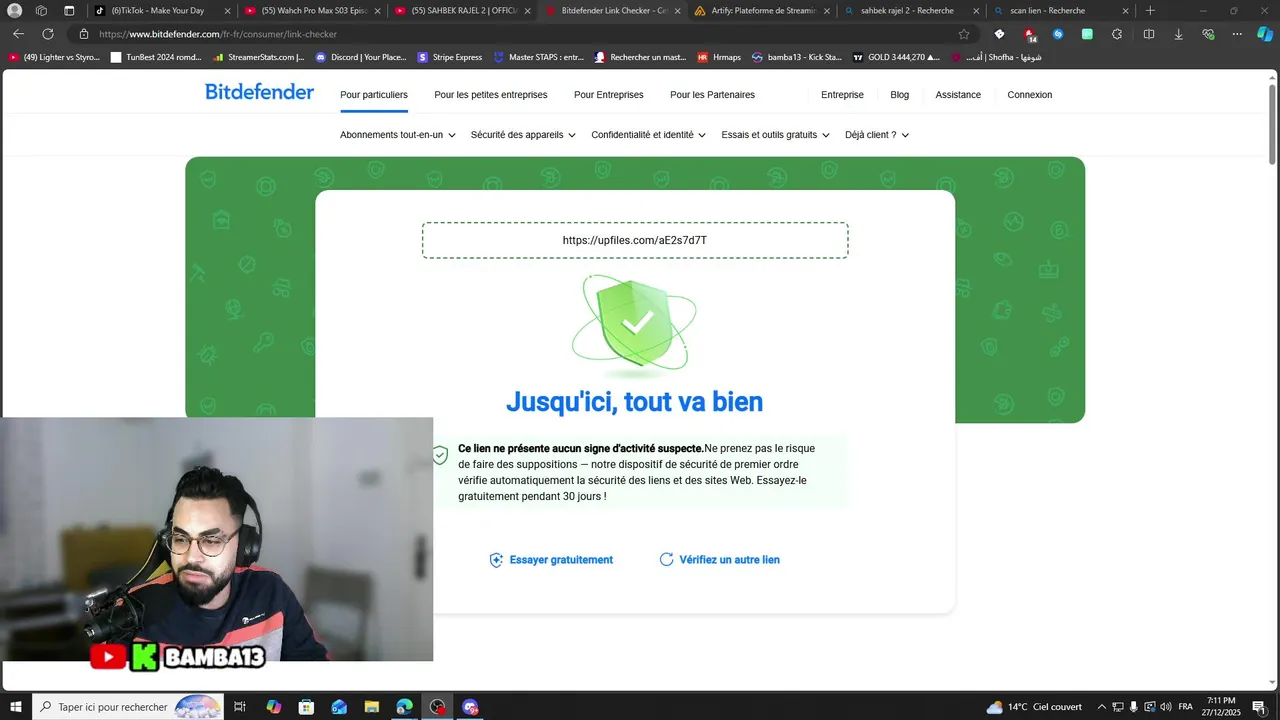Go to Pour les Partenaires section
Screen dimensions: 1280x720
click(x=712, y=95)
